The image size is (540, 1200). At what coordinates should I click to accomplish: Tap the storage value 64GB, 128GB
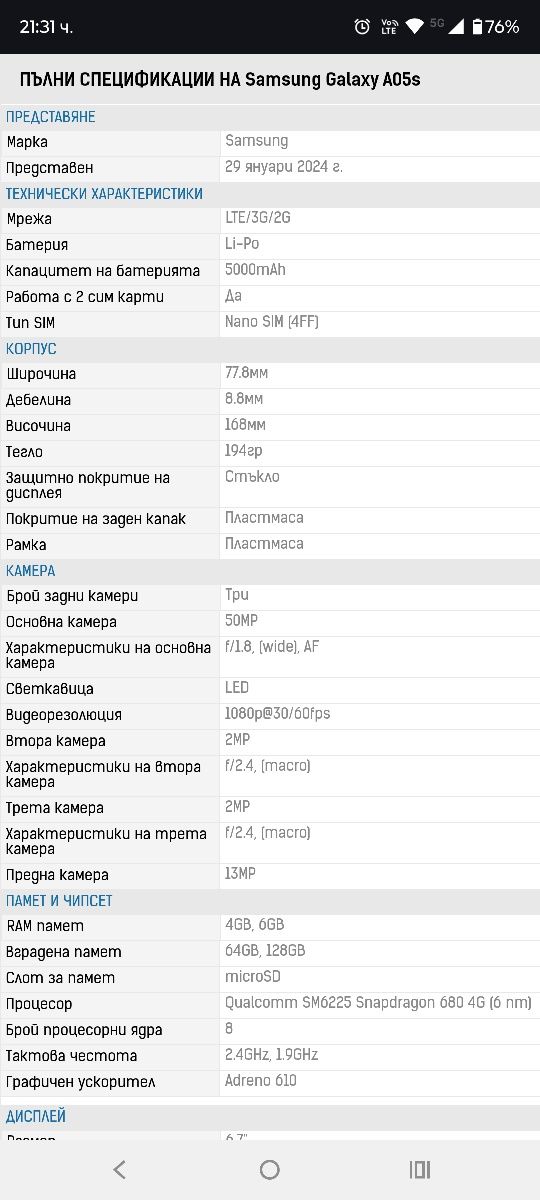[265, 951]
